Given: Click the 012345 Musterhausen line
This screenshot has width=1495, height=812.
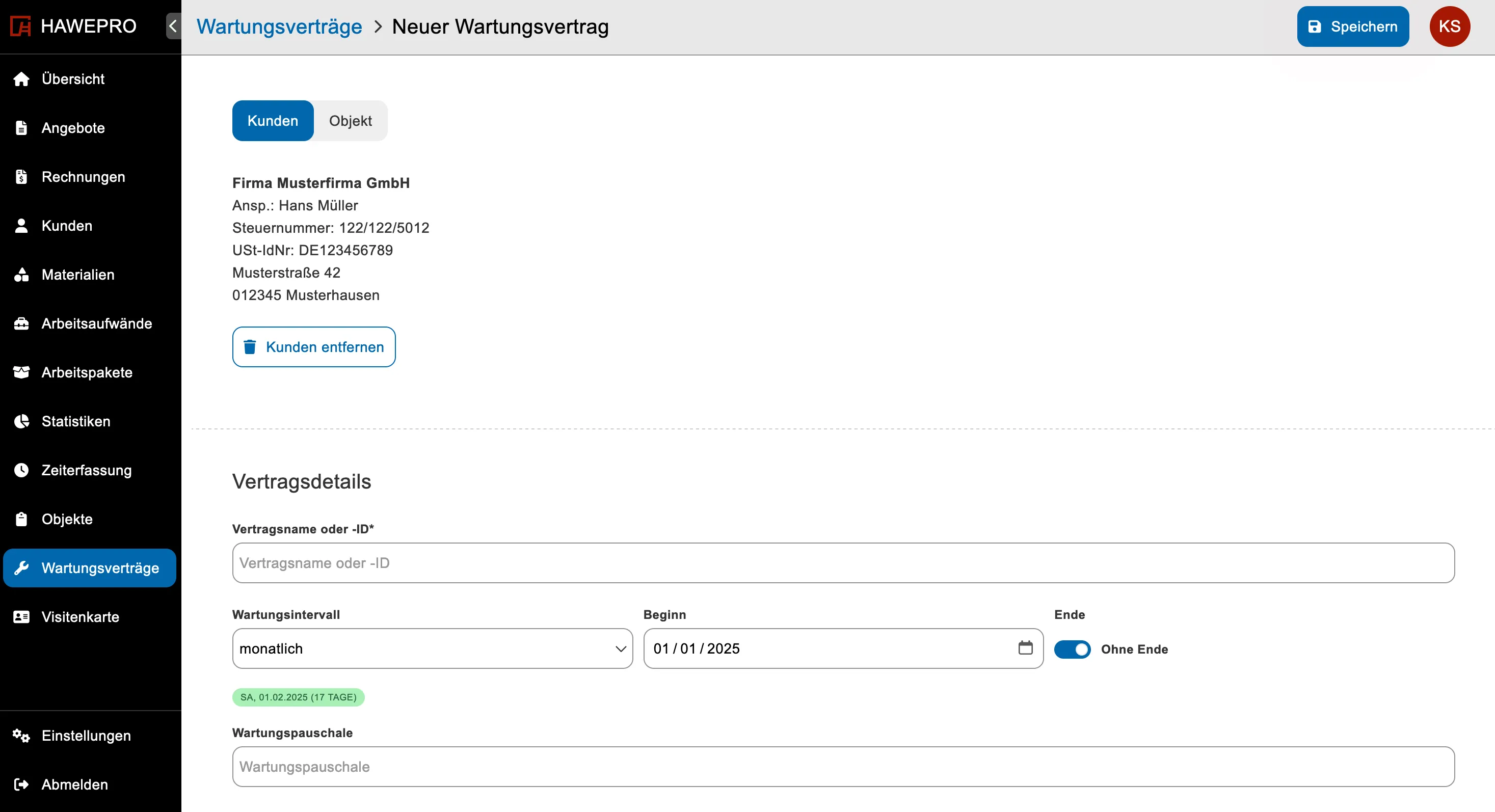Looking at the screenshot, I should [306, 295].
